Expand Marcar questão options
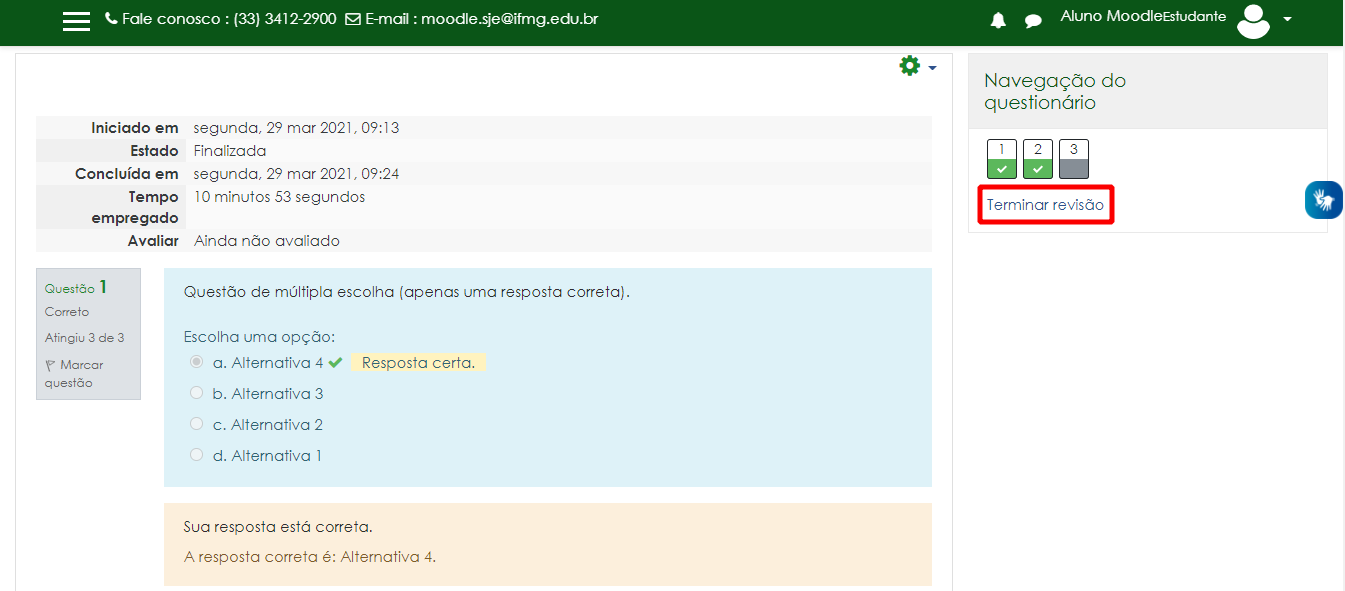The width and height of the screenshot is (1345, 591). coord(80,373)
